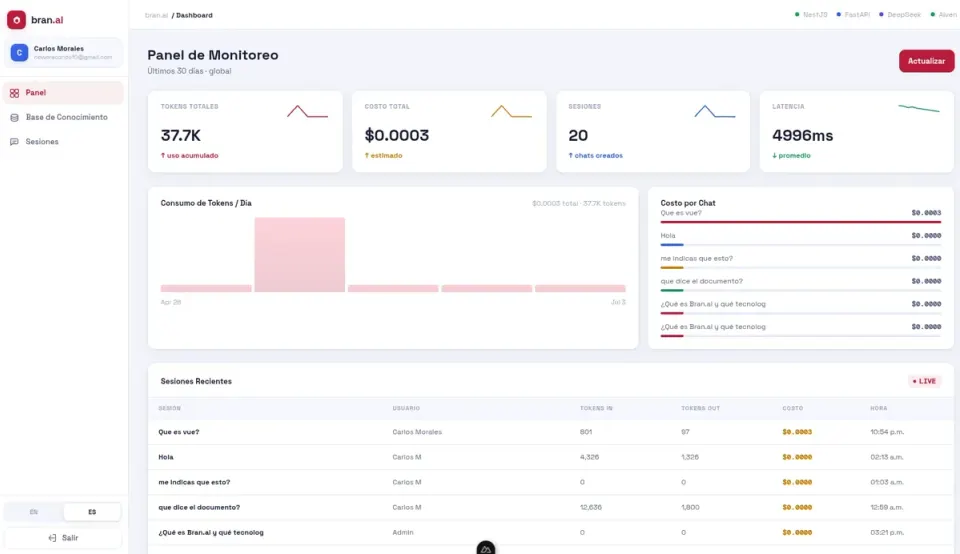Click the Latencia sparkline chart
Screen dimensions: 960x554
coord(918,108)
